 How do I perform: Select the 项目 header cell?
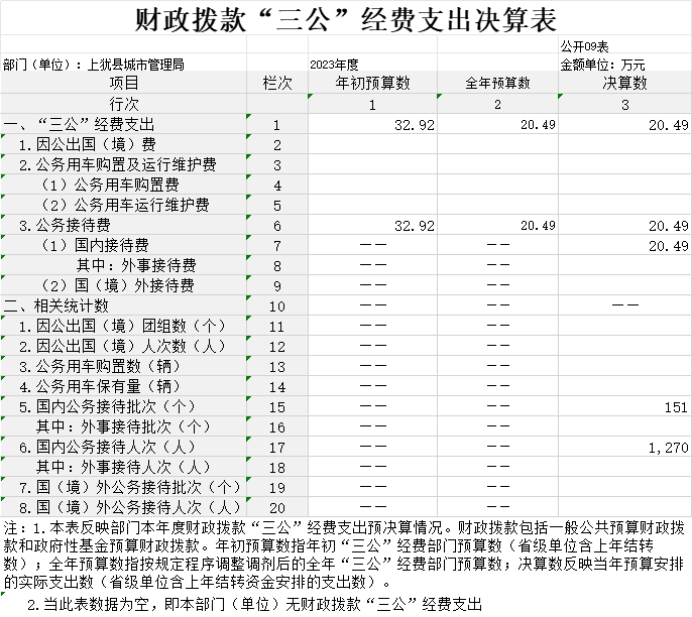[x=123, y=83]
